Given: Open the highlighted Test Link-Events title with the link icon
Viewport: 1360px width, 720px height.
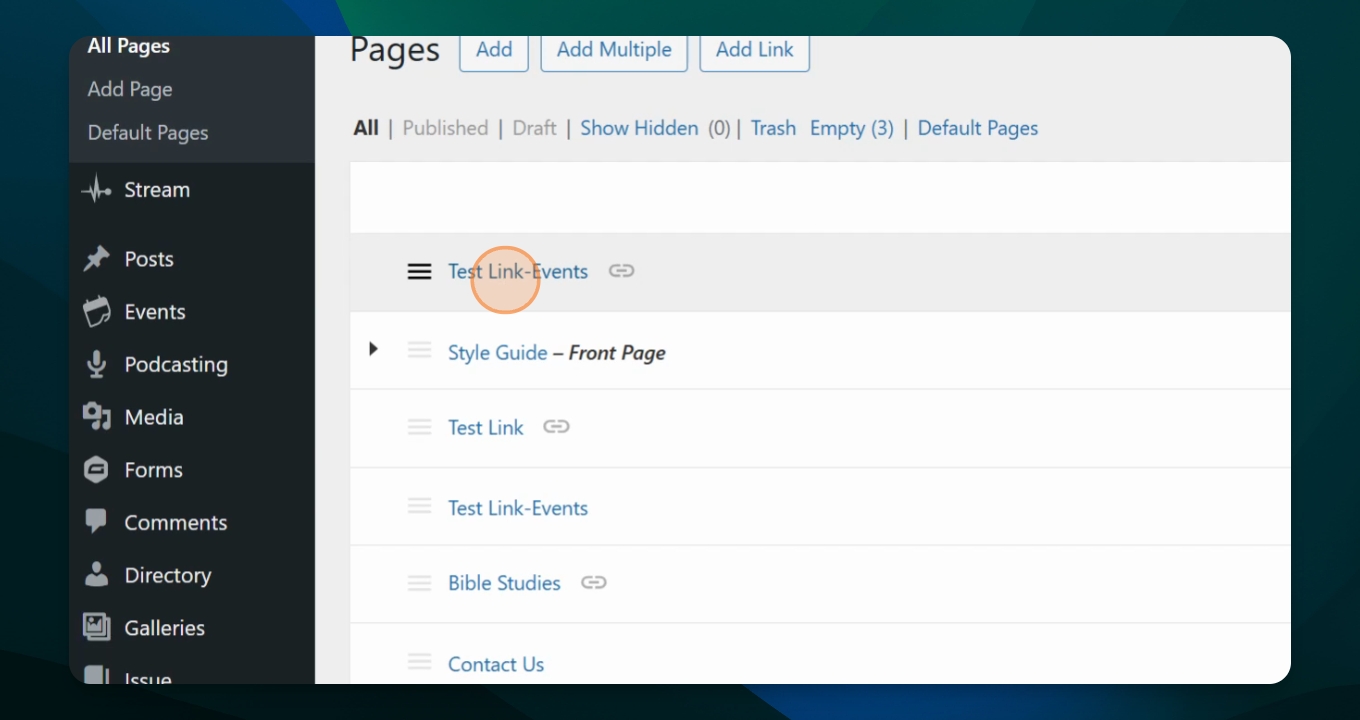Looking at the screenshot, I should (x=518, y=272).
